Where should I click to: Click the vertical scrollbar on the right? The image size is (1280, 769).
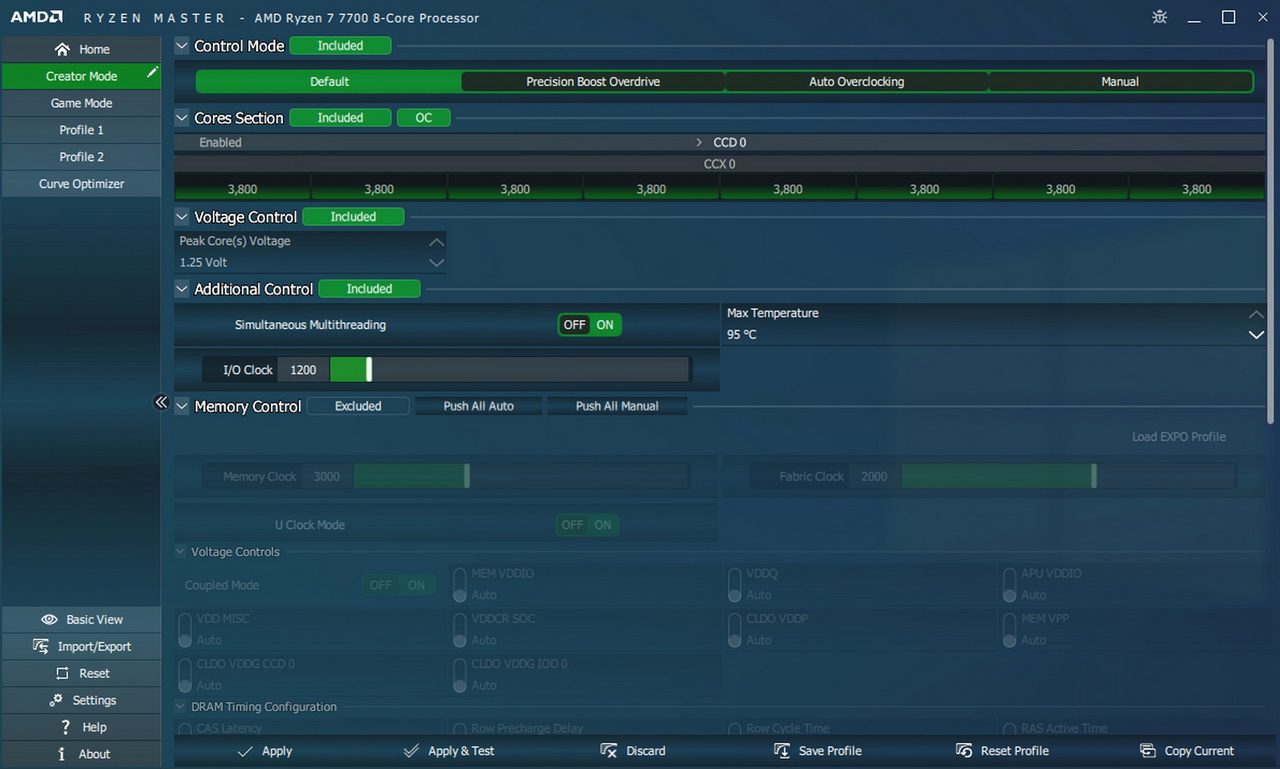[1271, 230]
